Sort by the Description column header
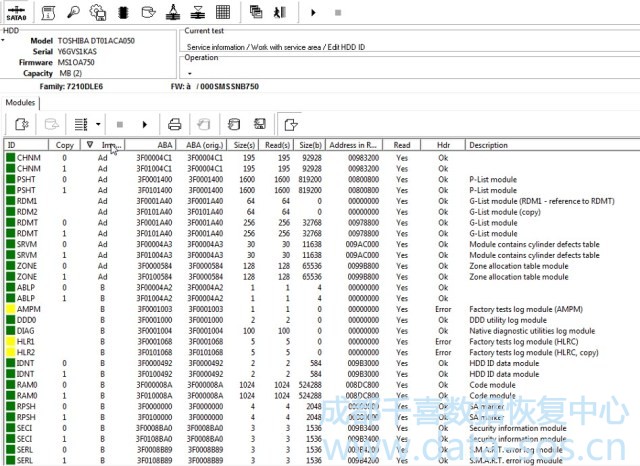Viewport: 640px width, 466px height. pos(487,145)
